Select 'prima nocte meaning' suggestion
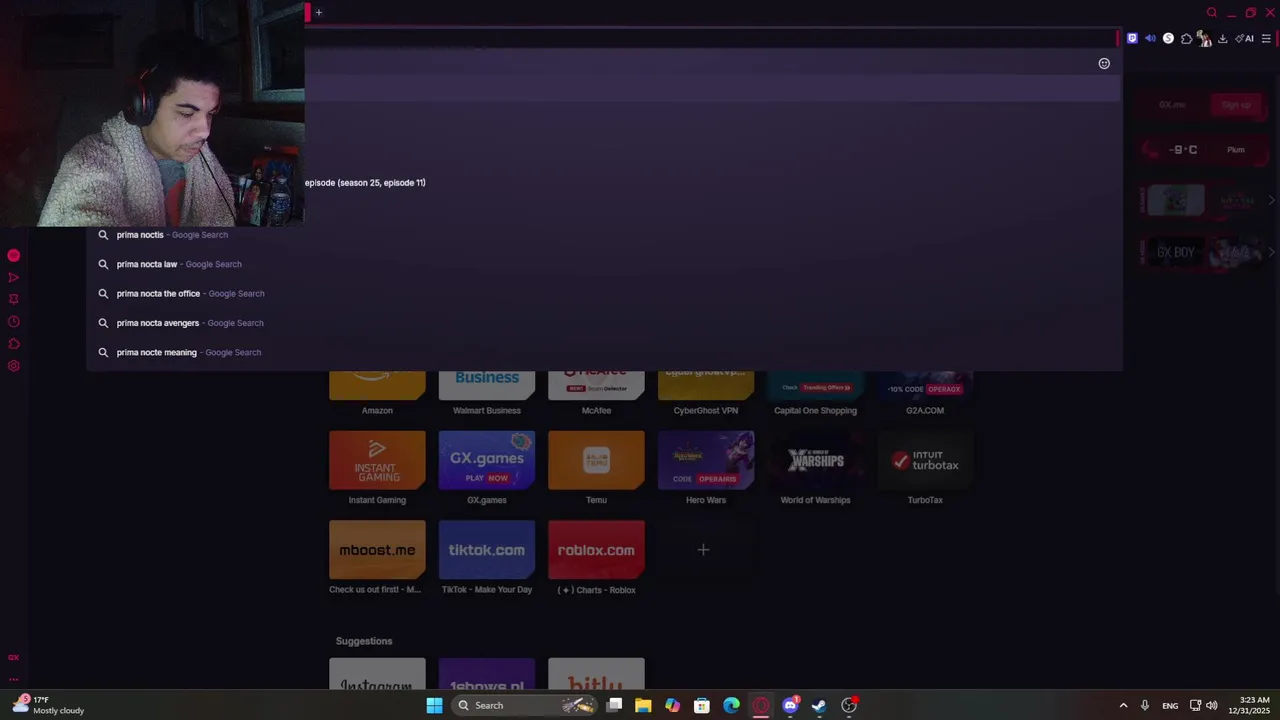1280x720 pixels. coord(604,352)
